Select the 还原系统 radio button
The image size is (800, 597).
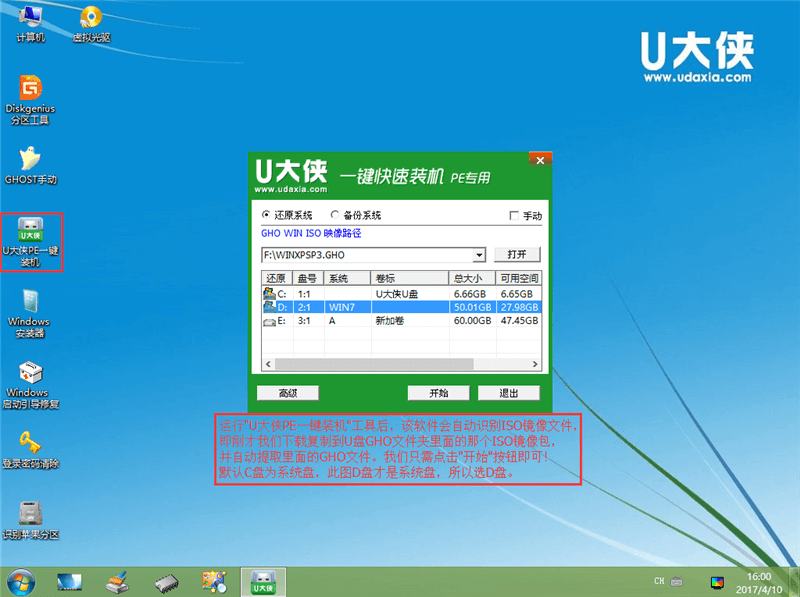tap(266, 215)
